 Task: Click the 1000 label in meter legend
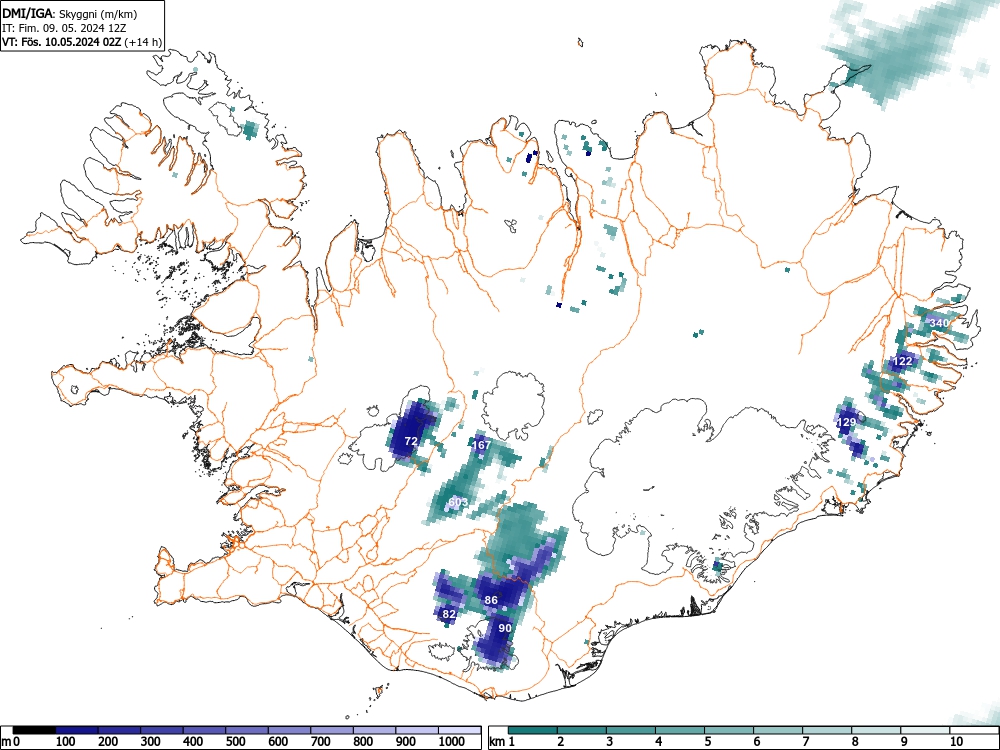pyautogui.click(x=452, y=742)
